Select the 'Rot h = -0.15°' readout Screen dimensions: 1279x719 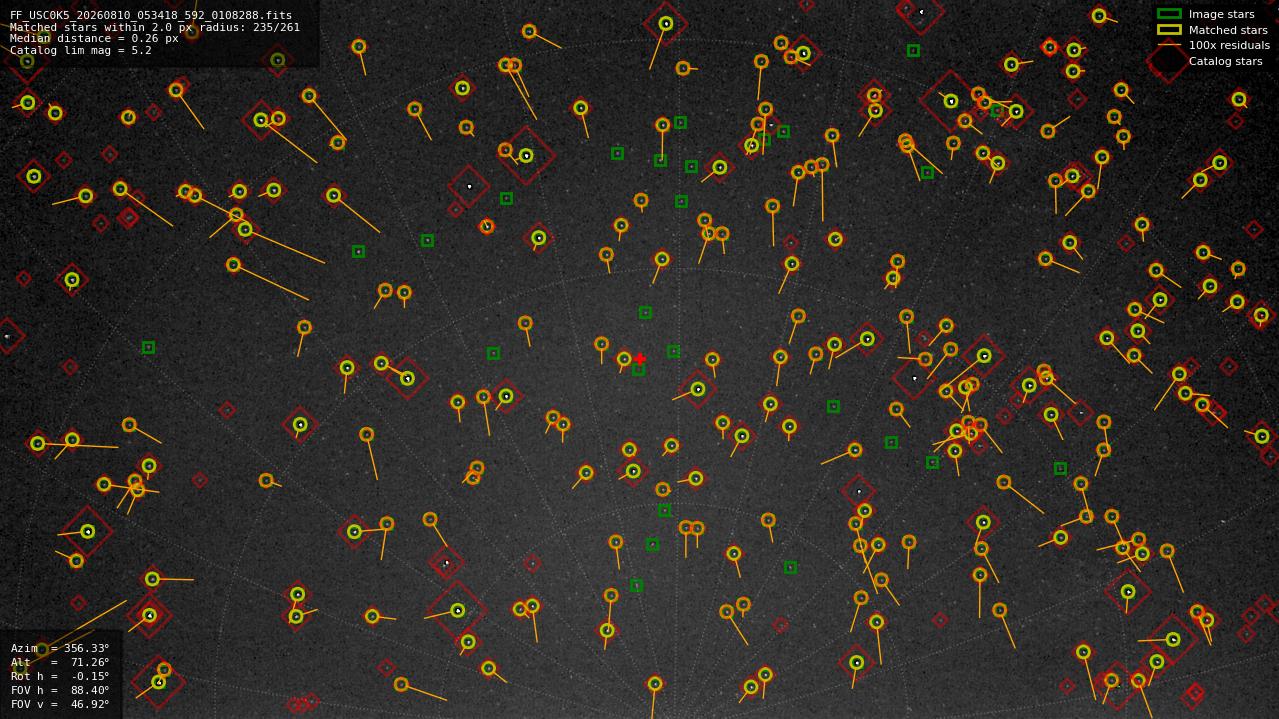click(x=60, y=676)
